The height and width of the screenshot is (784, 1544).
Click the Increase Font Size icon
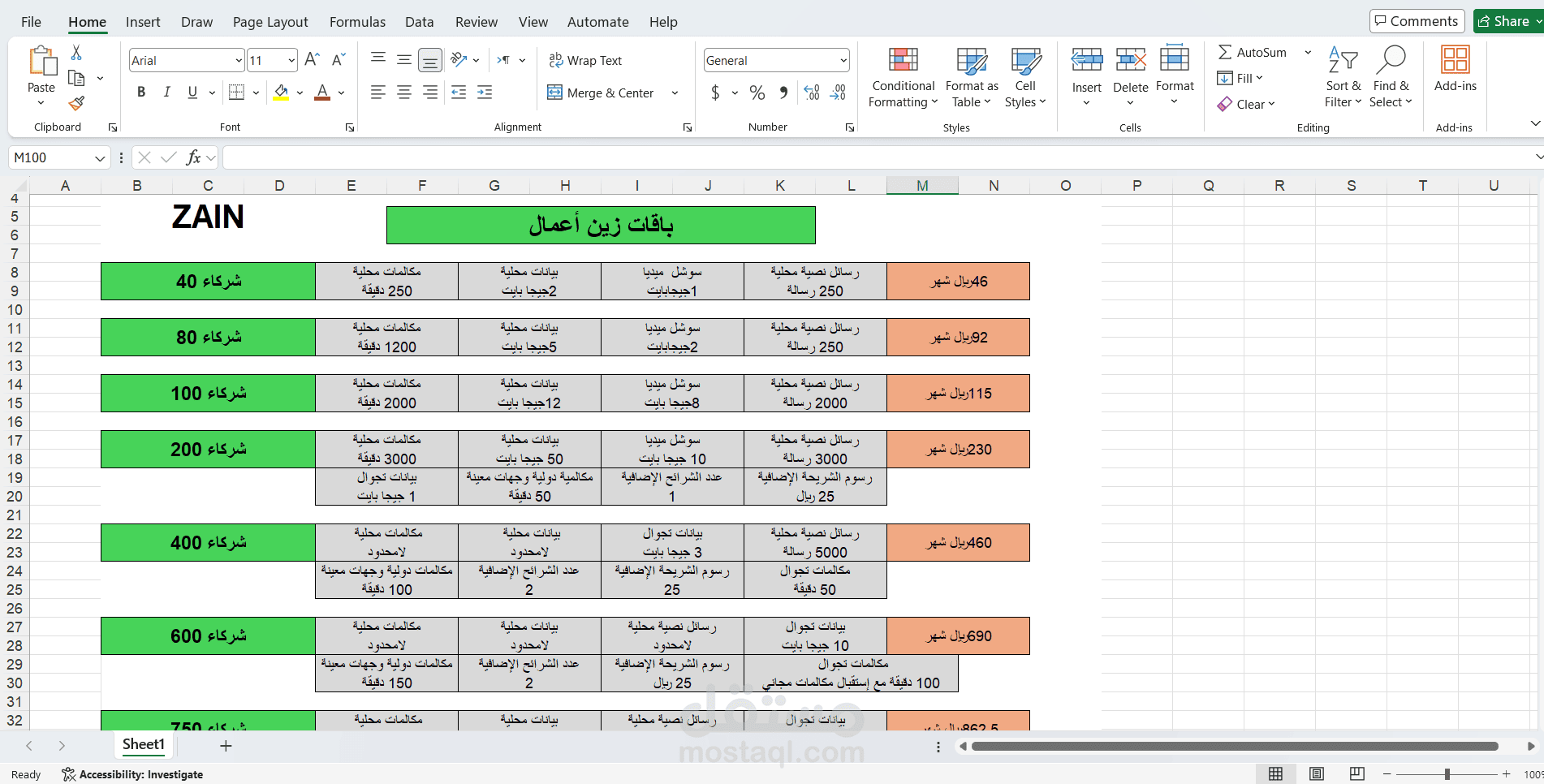point(312,60)
